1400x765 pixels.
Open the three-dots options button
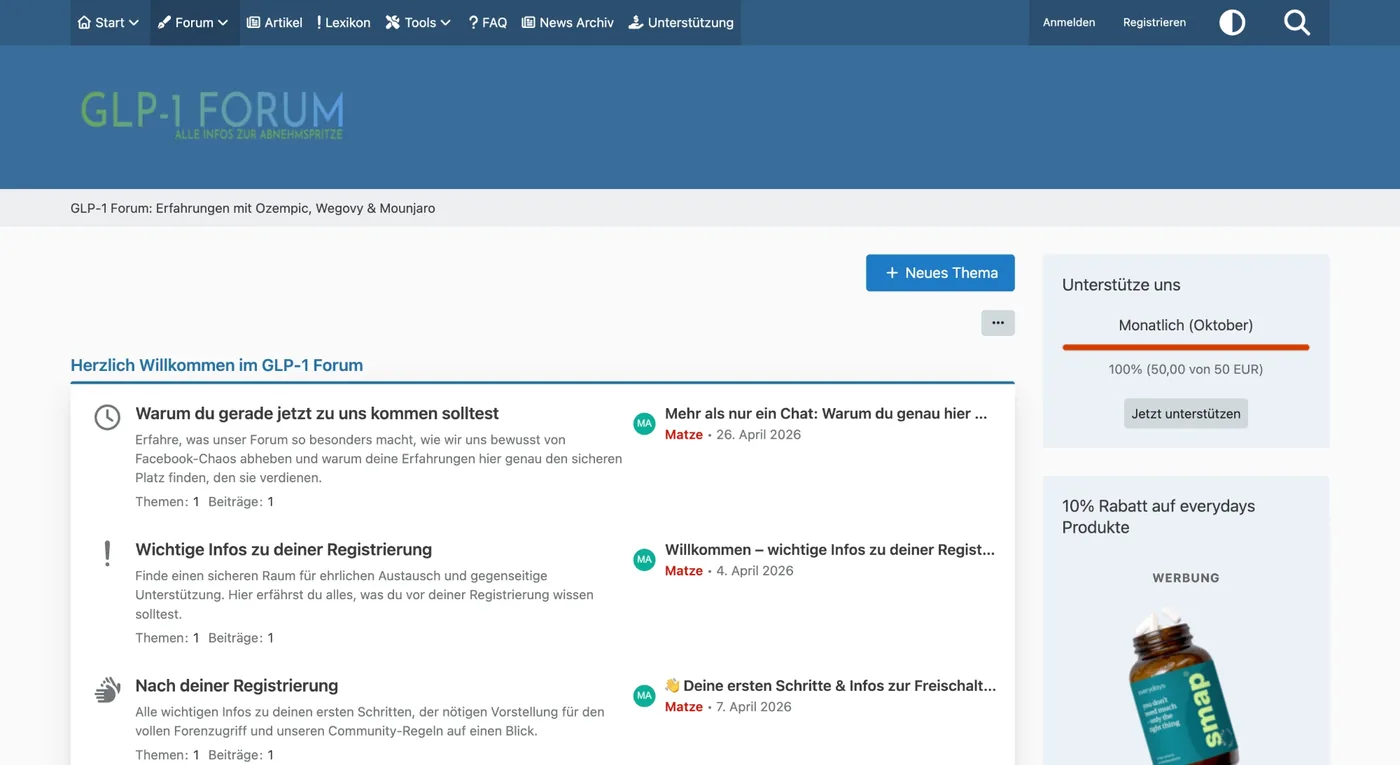coord(998,323)
